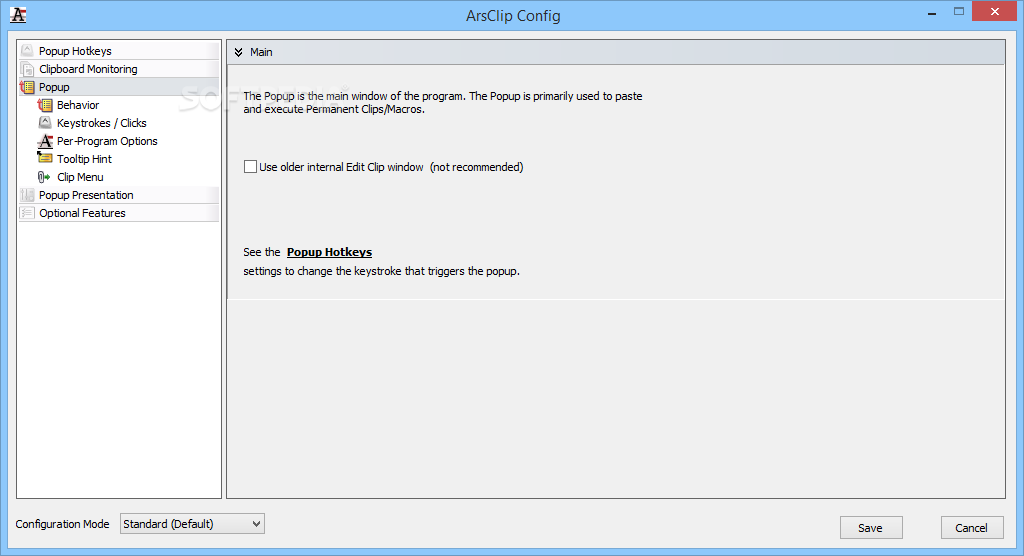The image size is (1024, 556).
Task: Click the Popup category icon
Action: pos(27,87)
